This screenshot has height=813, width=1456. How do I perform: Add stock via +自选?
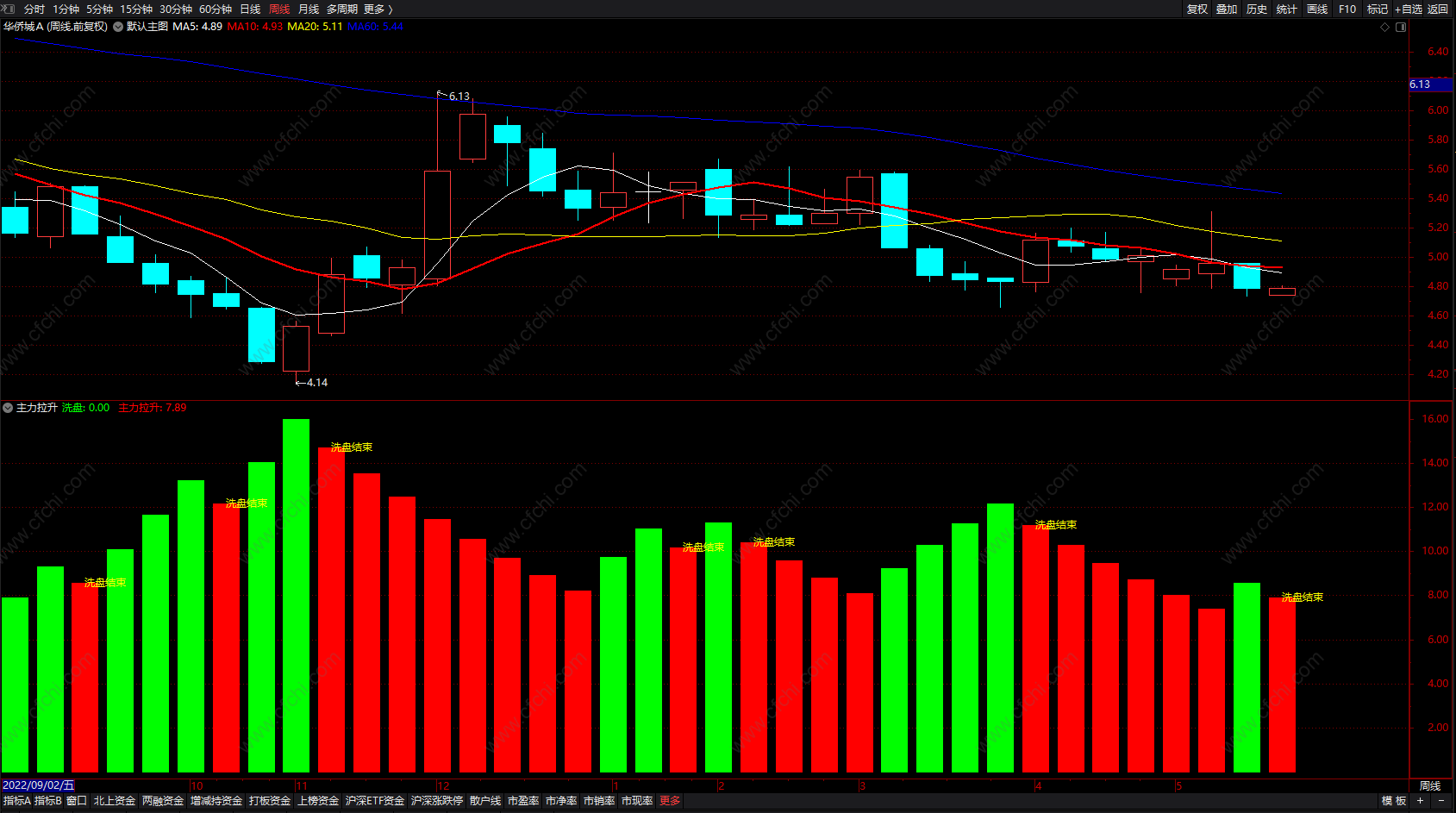(x=1409, y=9)
